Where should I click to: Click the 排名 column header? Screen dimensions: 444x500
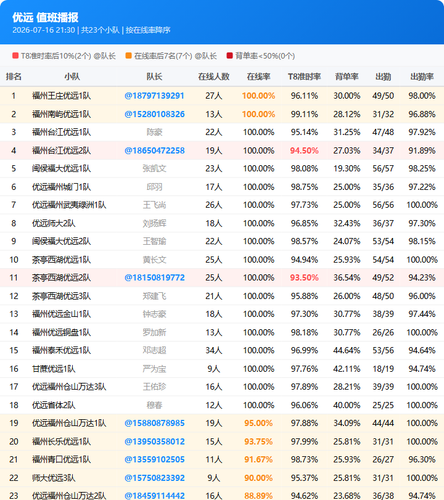point(14,77)
